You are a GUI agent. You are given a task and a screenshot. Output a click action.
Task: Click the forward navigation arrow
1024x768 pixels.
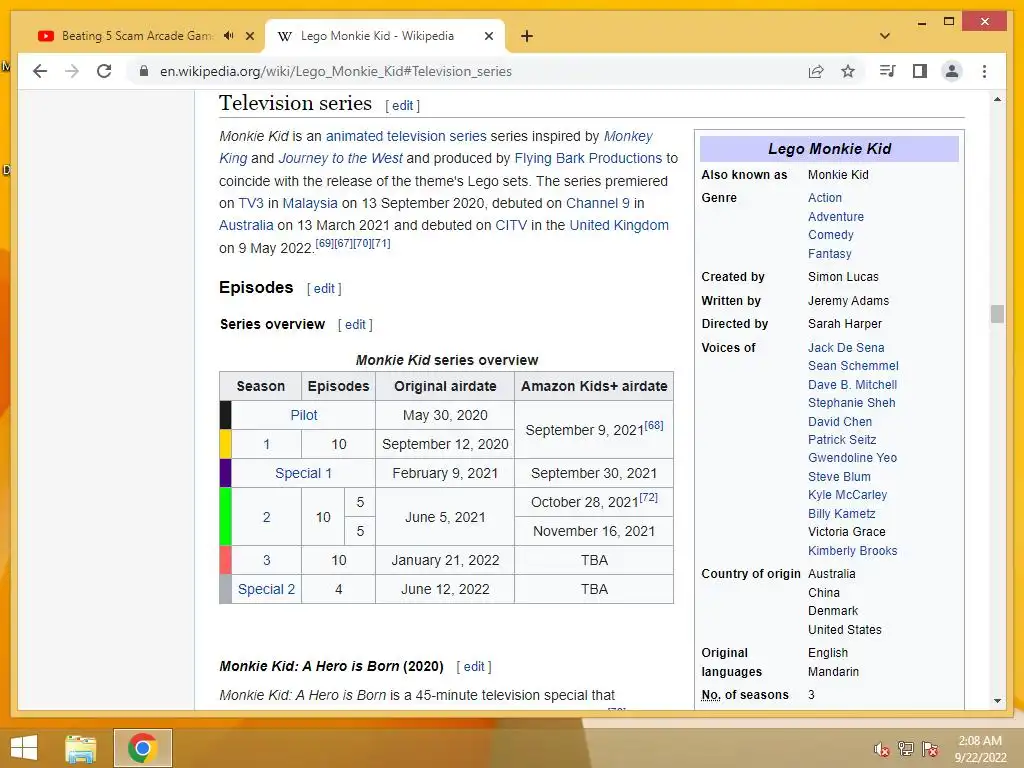tap(72, 71)
